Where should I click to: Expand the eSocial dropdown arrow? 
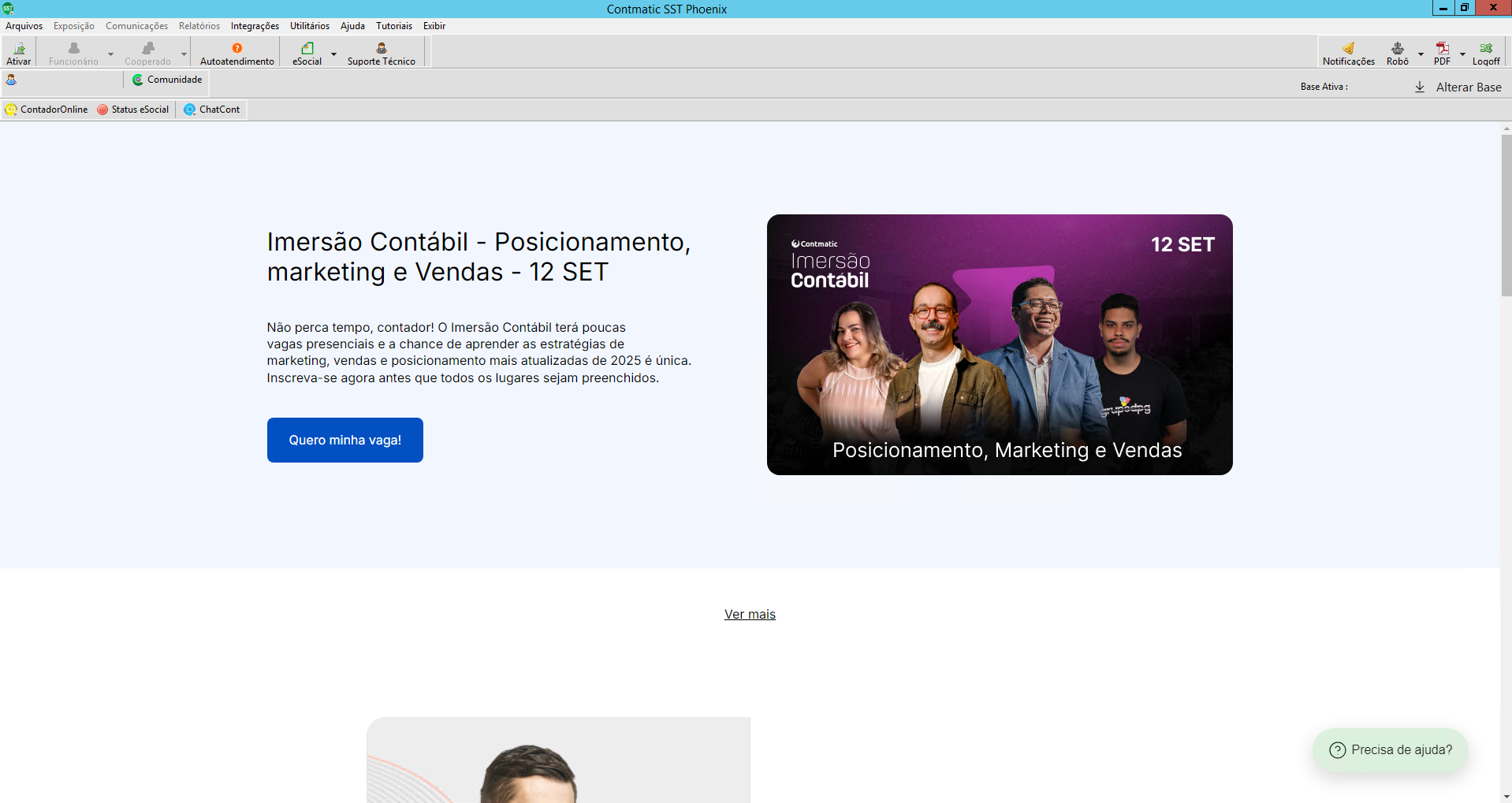333,54
